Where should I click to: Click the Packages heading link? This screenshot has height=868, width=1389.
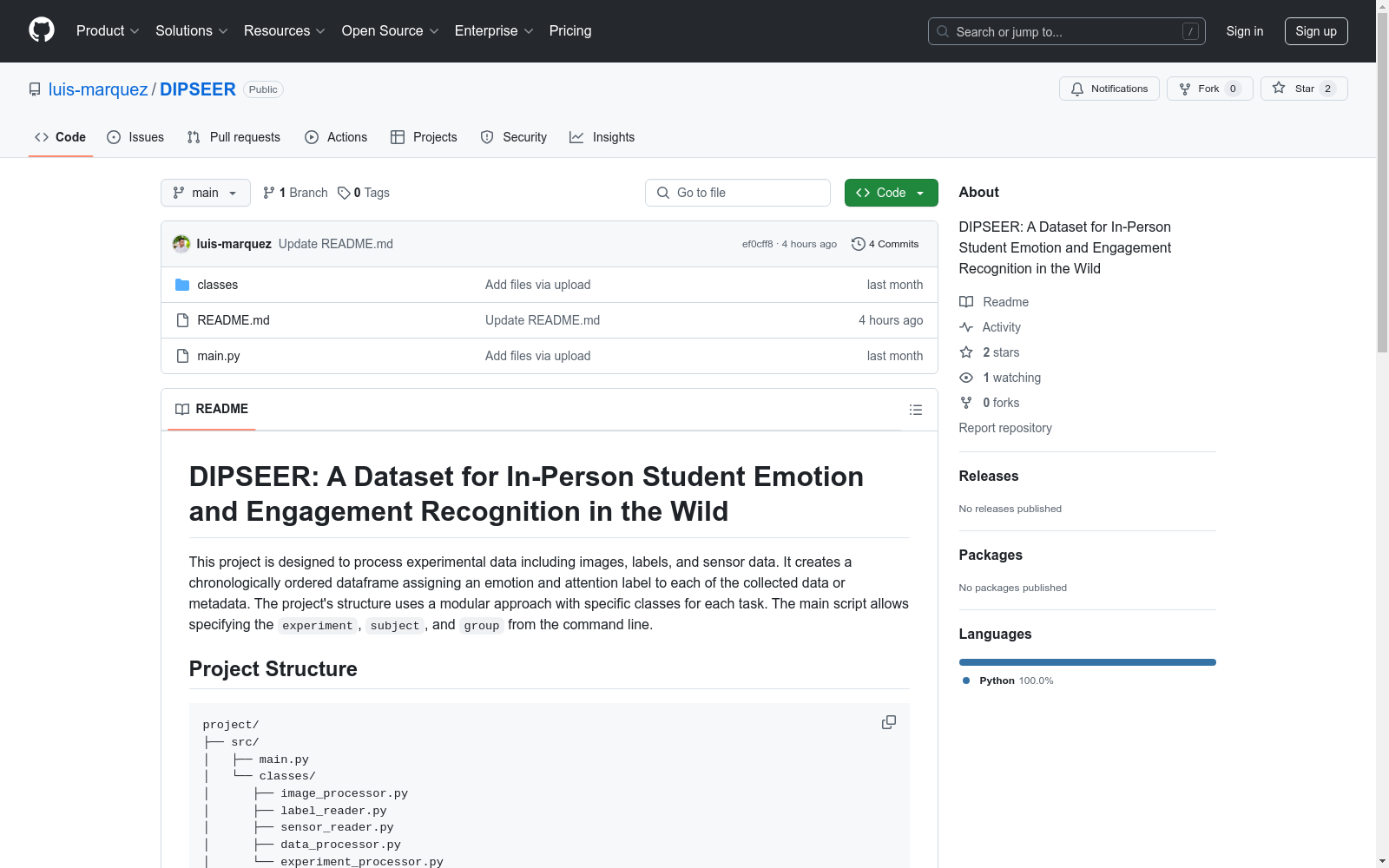991,555
